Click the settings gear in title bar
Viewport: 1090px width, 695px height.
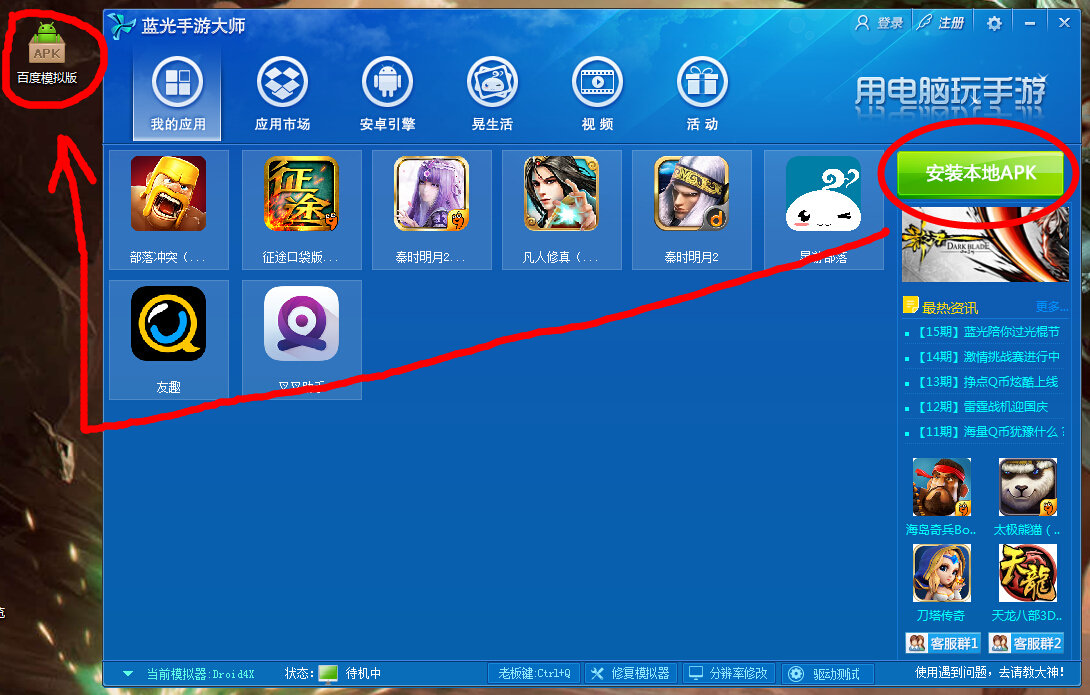[993, 23]
